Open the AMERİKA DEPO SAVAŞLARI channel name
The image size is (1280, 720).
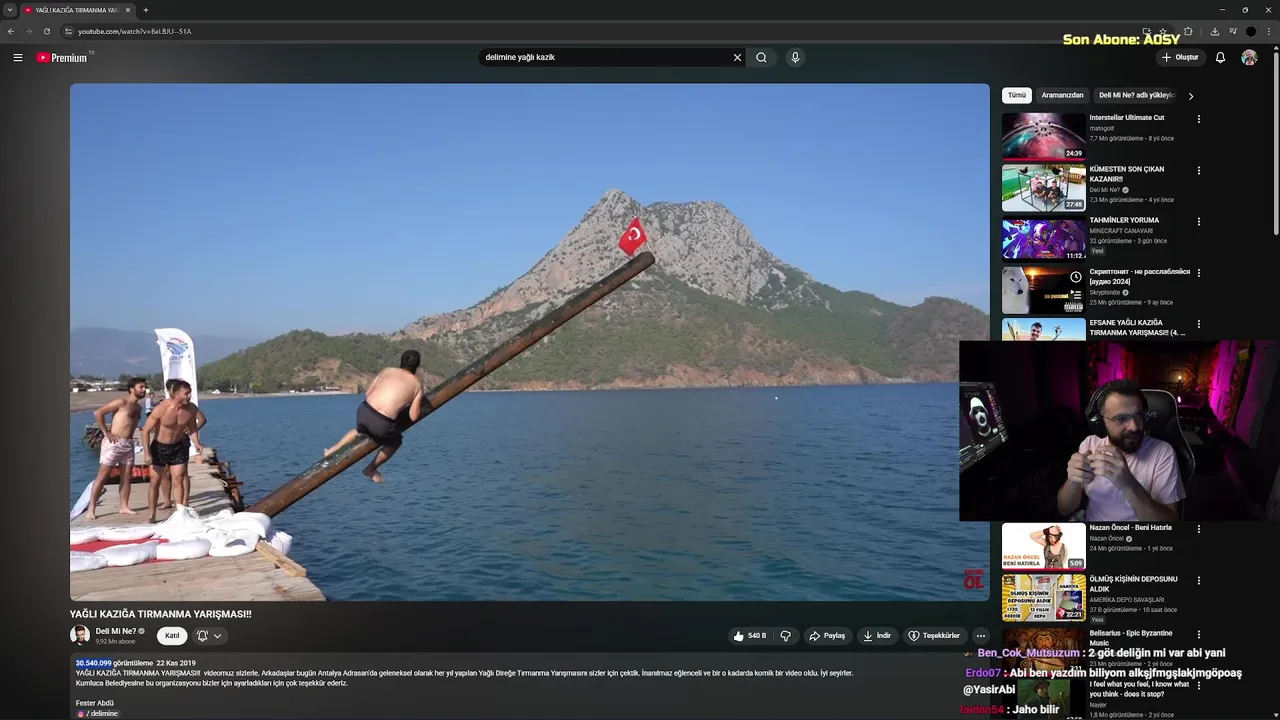coord(1128,600)
